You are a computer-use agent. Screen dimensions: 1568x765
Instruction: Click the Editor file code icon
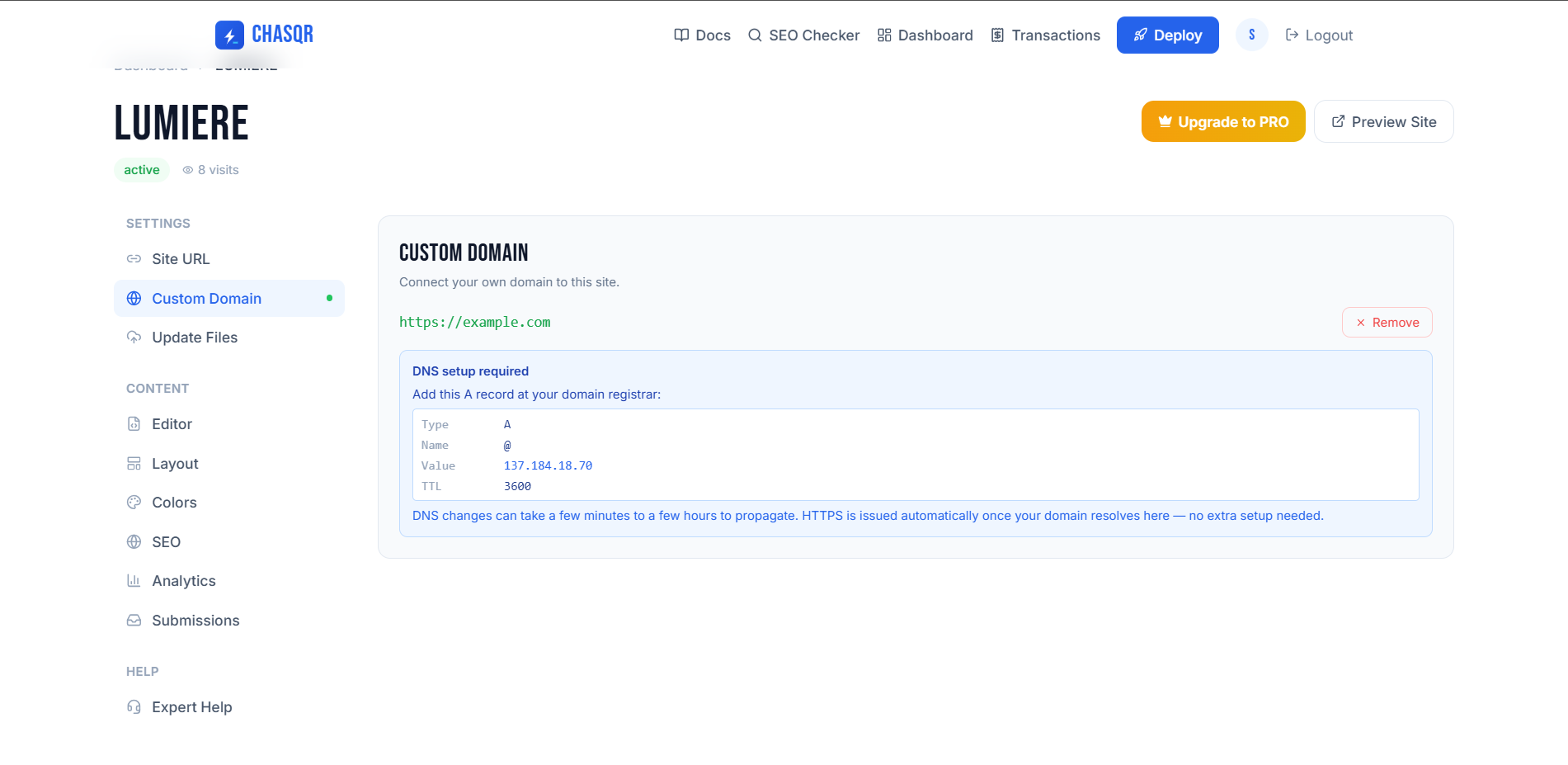134,424
